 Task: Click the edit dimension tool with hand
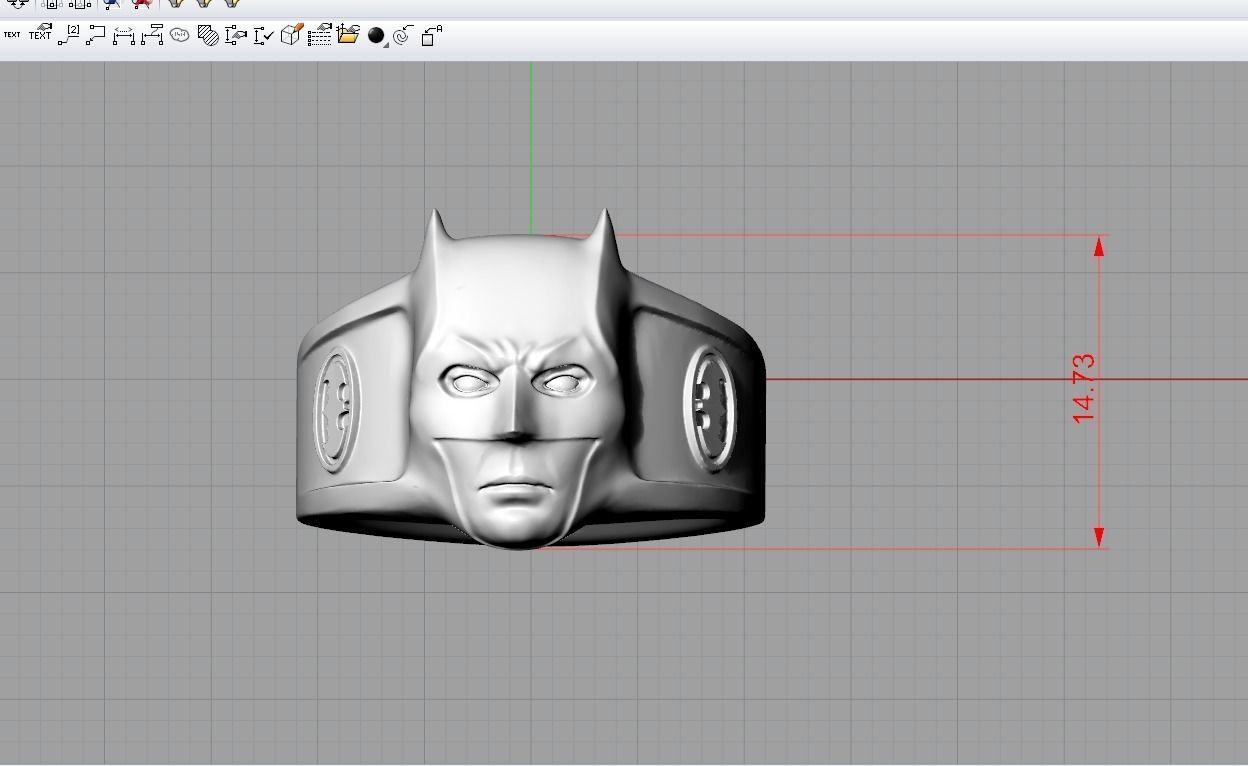tap(236, 36)
